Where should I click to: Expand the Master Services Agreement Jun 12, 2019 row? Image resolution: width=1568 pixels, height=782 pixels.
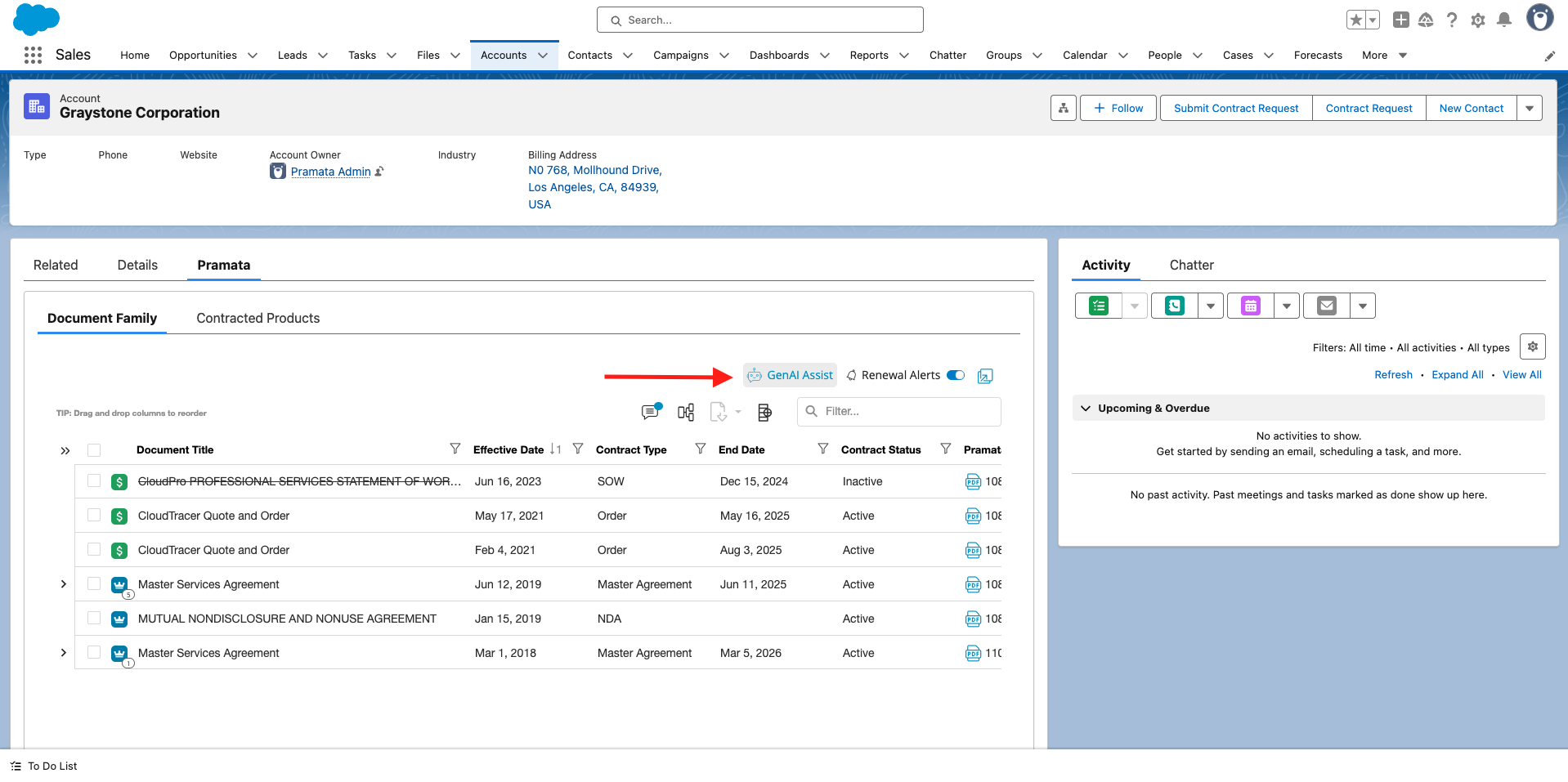[x=64, y=584]
